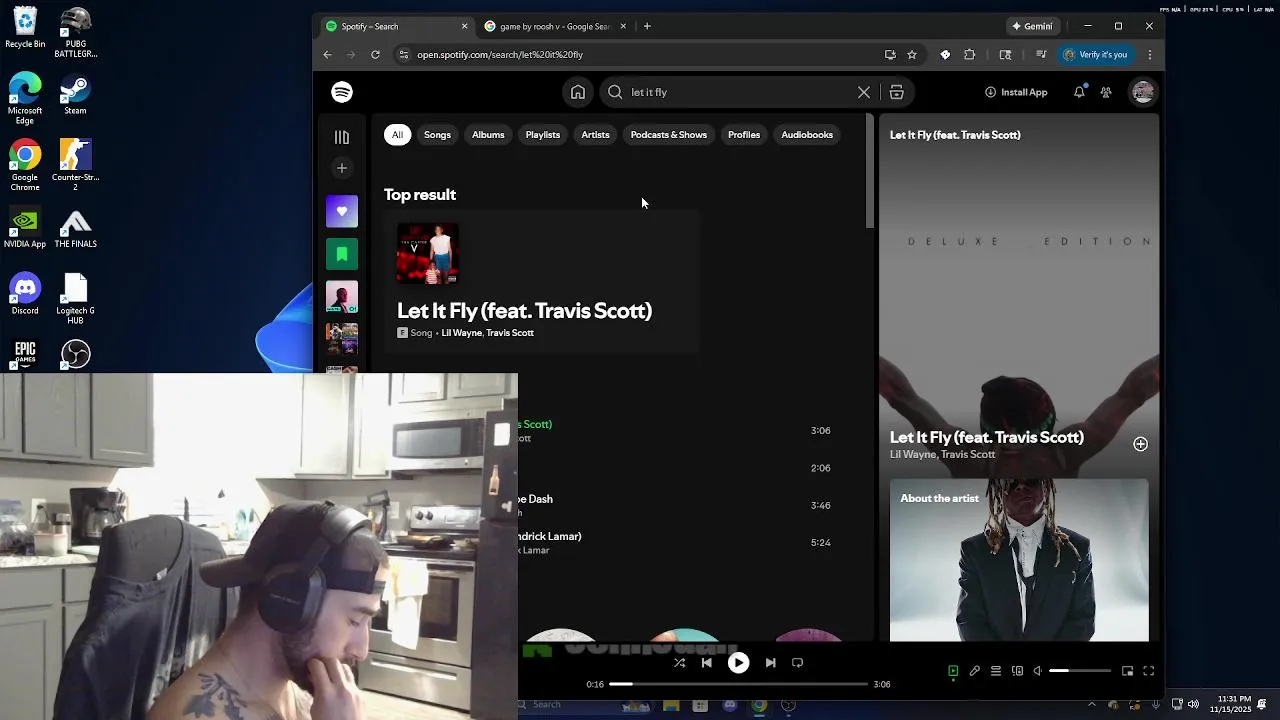Screen dimensions: 1280x720
Task: Switch to 'game by roosh v' Chrome tab
Action: pyautogui.click(x=552, y=26)
